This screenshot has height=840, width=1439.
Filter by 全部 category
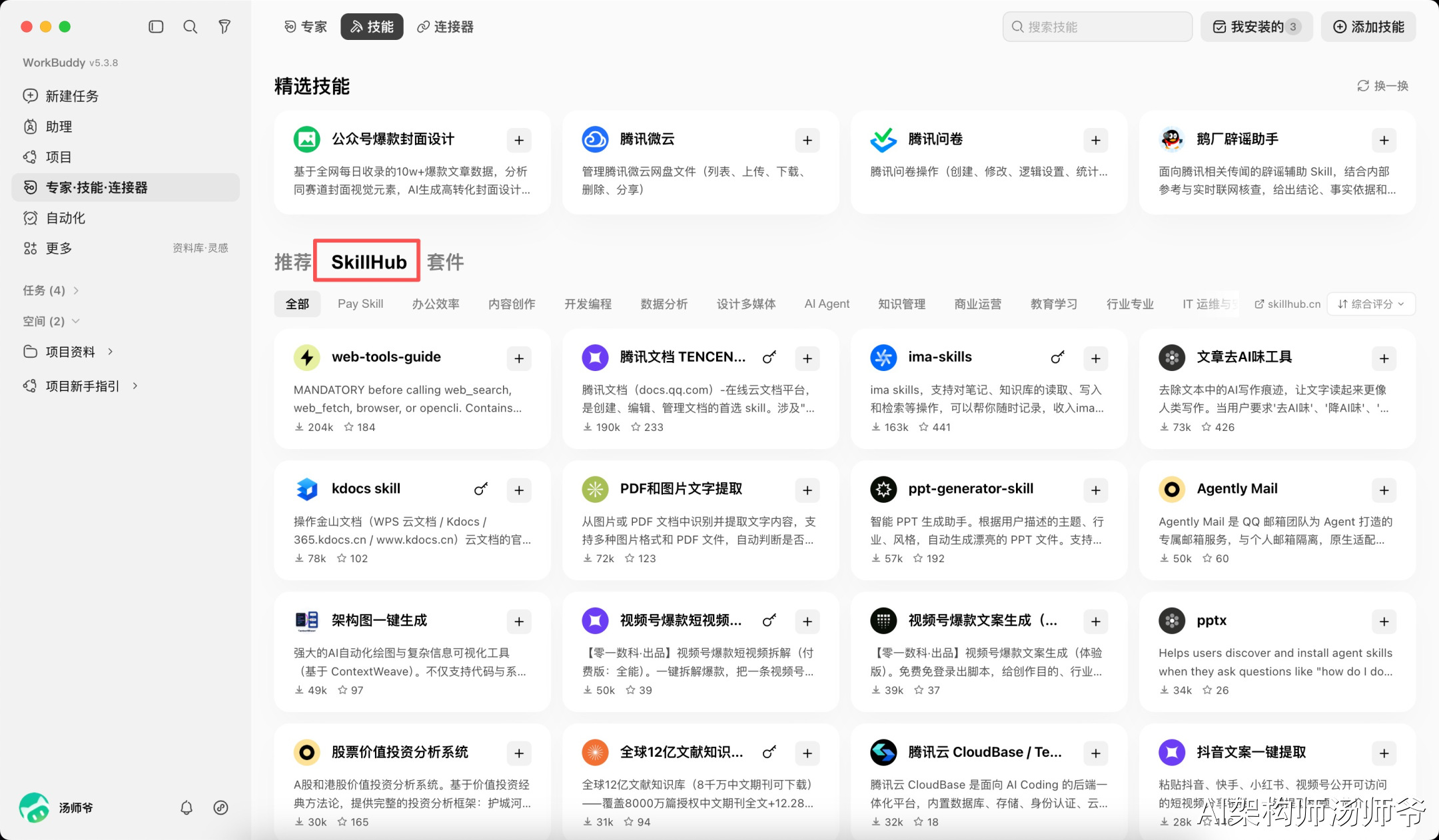point(297,304)
